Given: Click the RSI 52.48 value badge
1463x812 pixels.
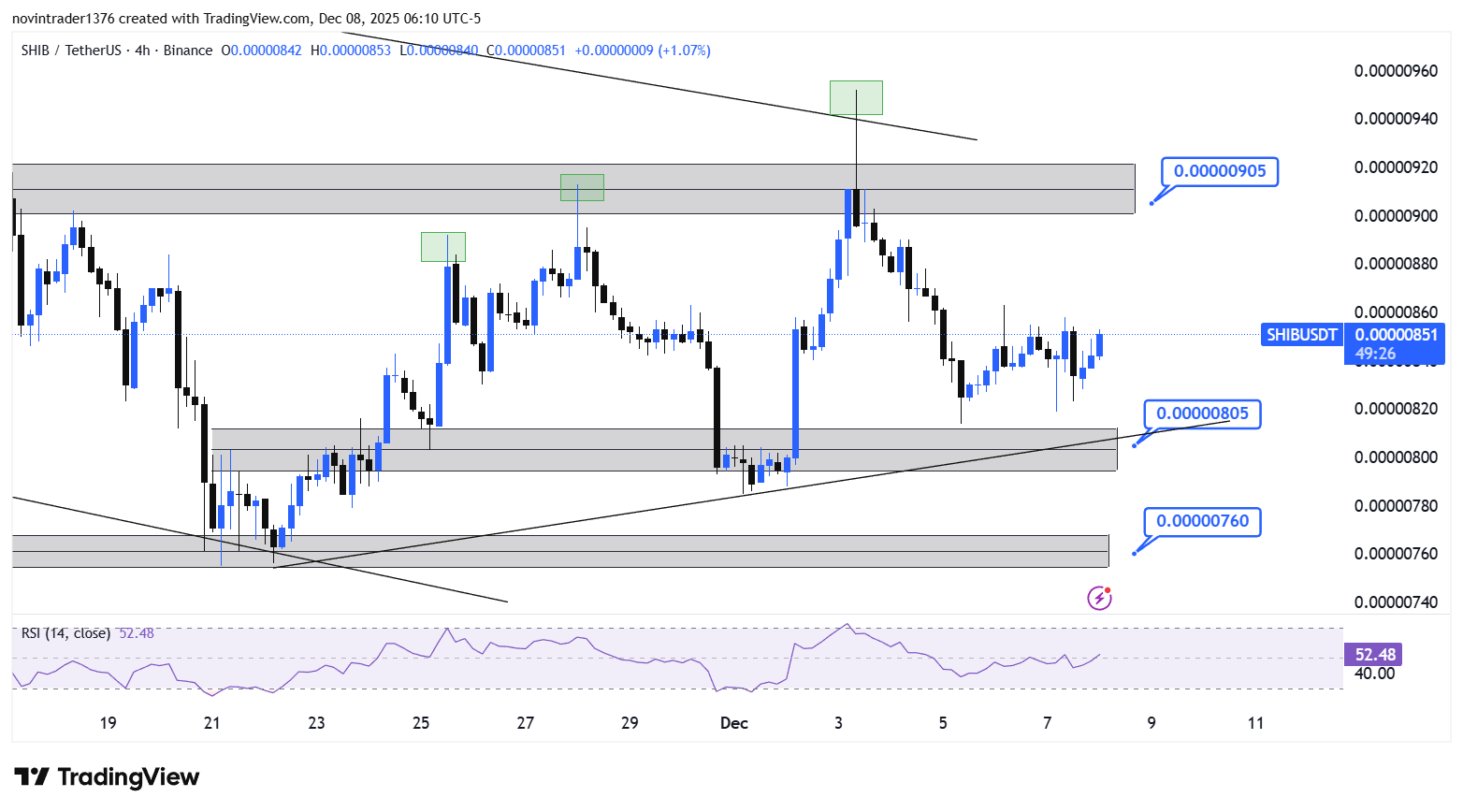Looking at the screenshot, I should (x=1375, y=655).
